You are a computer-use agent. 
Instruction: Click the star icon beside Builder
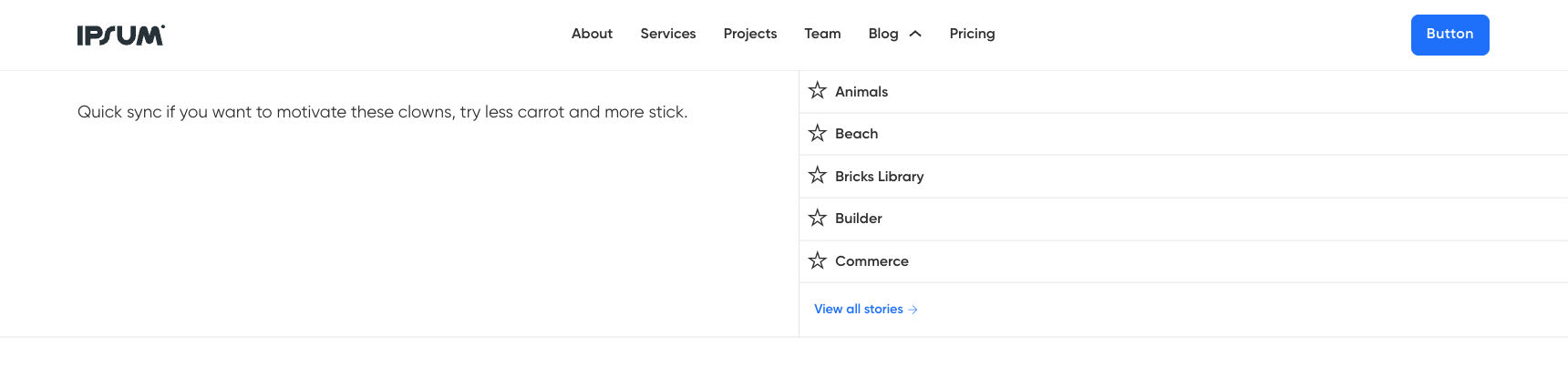pos(817,218)
